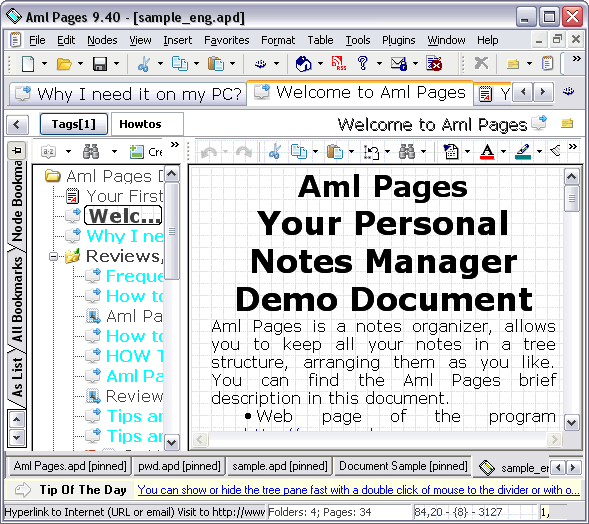Click the Tip Of The Day hyperlink
The width and height of the screenshot is (589, 524).
(x=358, y=490)
